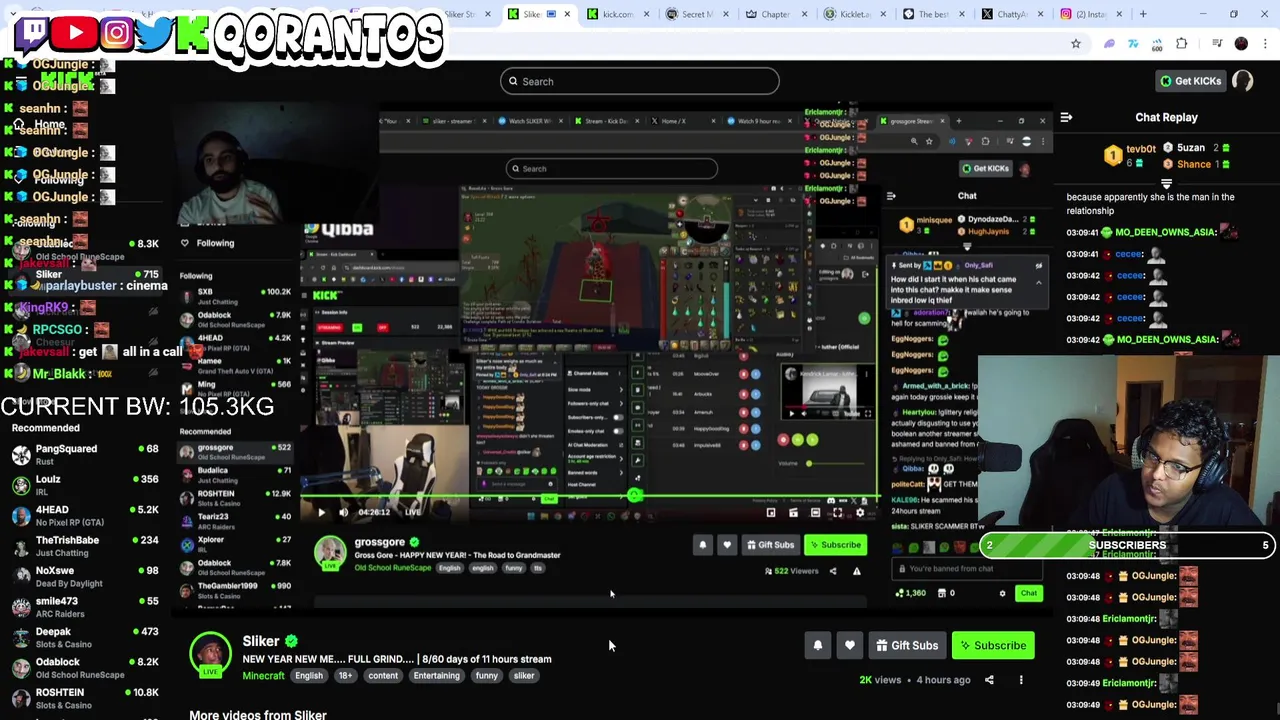Image resolution: width=1280 pixels, height=720 pixels.
Task: Subscribe to Sliker's channel
Action: pyautogui.click(x=993, y=646)
